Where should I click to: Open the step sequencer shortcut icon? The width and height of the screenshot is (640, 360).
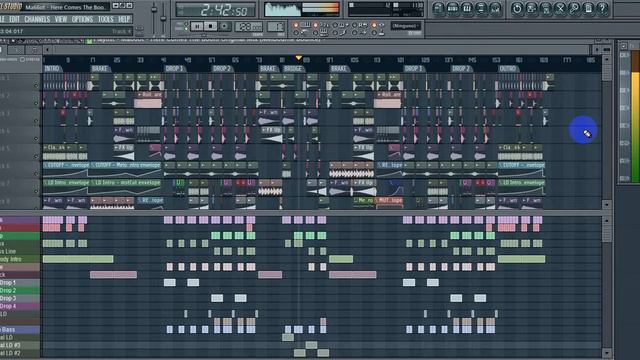[x=453, y=9]
